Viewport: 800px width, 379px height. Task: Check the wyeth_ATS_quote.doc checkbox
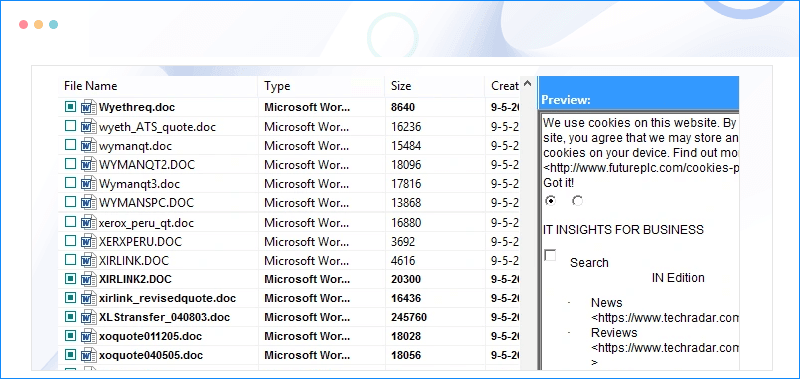[70, 125]
